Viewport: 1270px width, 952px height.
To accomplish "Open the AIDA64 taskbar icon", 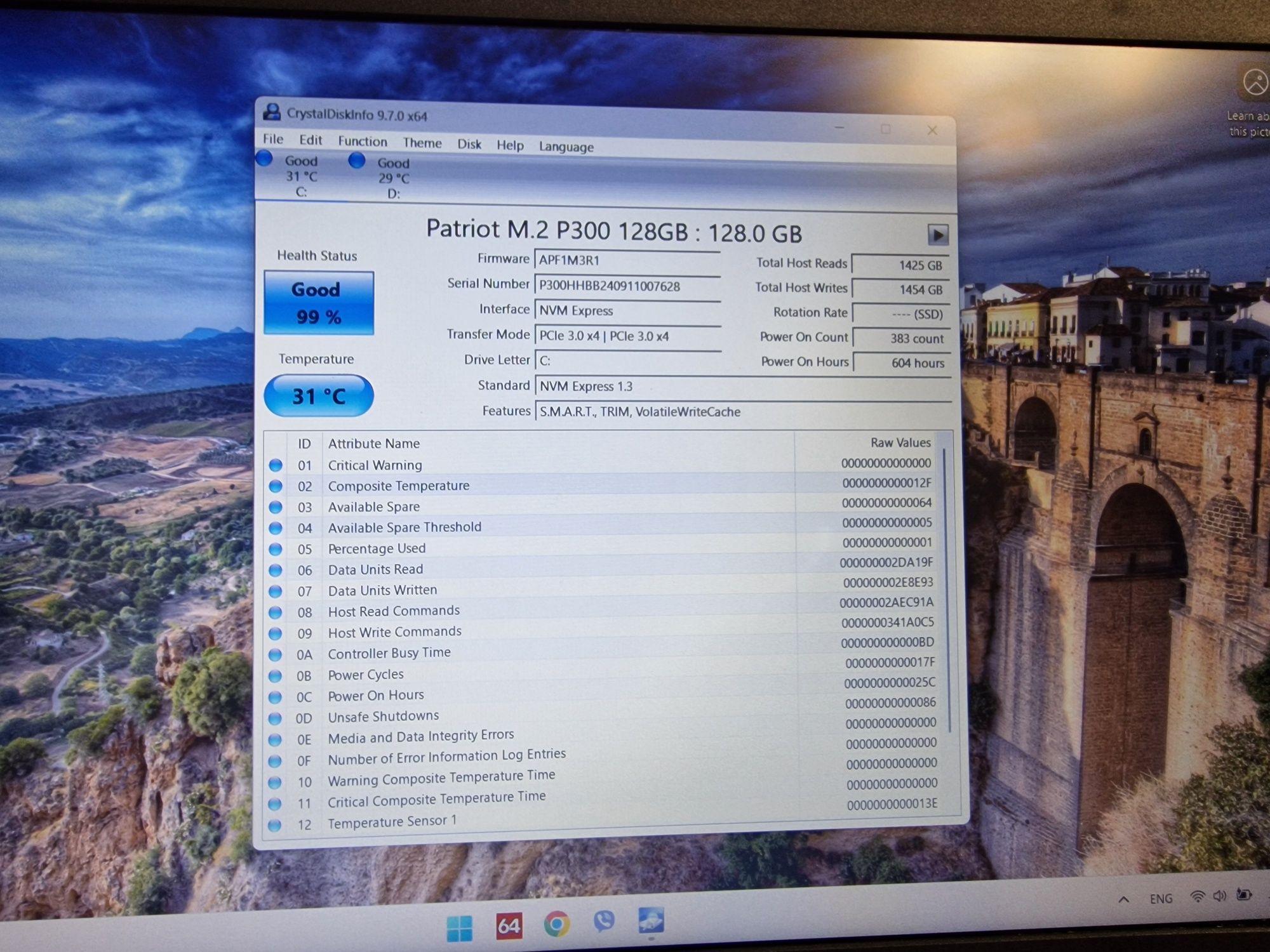I will pos(509,926).
